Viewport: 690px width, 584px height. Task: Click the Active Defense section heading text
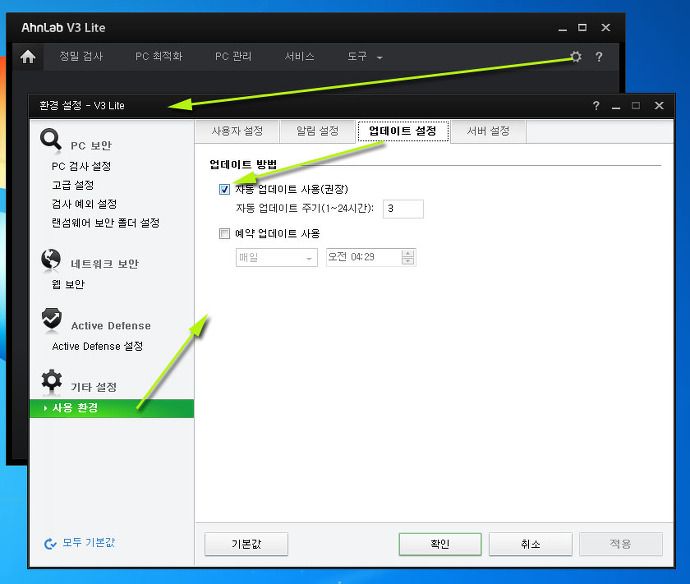point(111,326)
